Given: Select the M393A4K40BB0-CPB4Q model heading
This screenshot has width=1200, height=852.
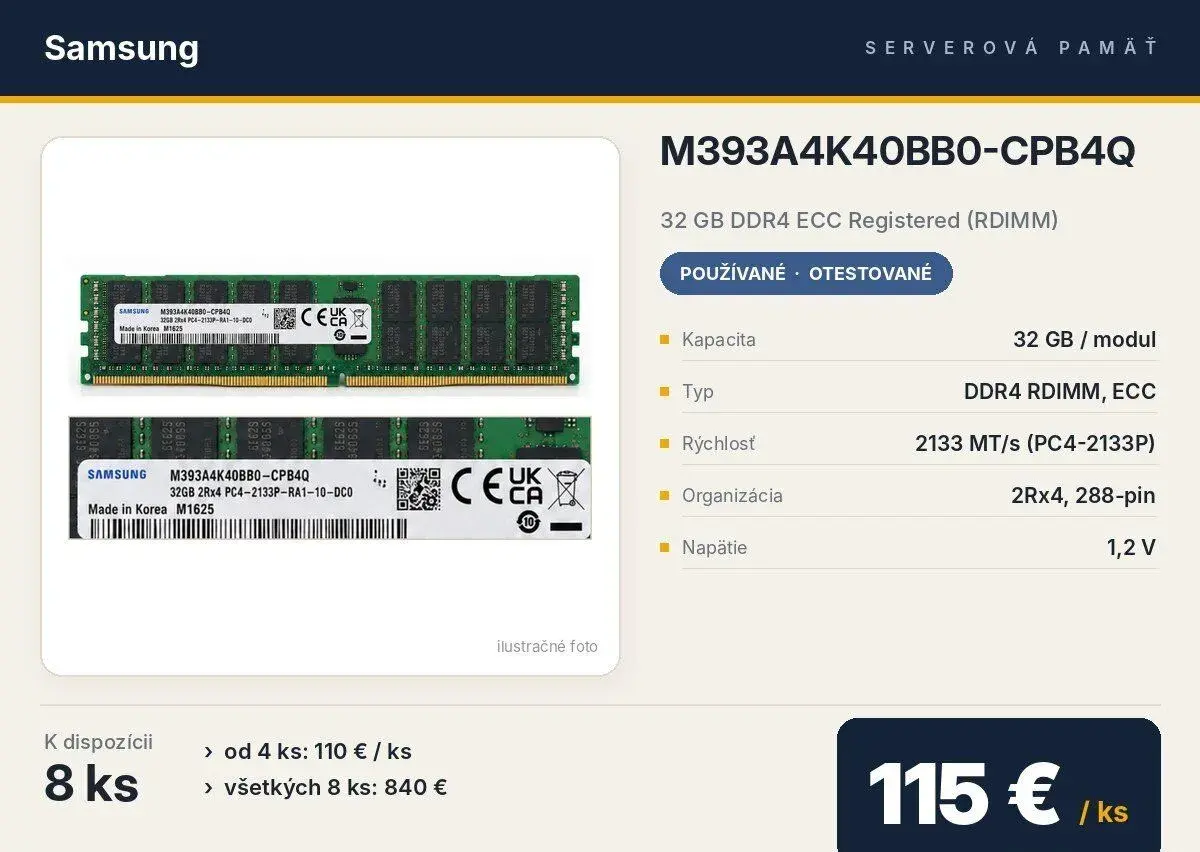Looking at the screenshot, I should click(x=898, y=151).
